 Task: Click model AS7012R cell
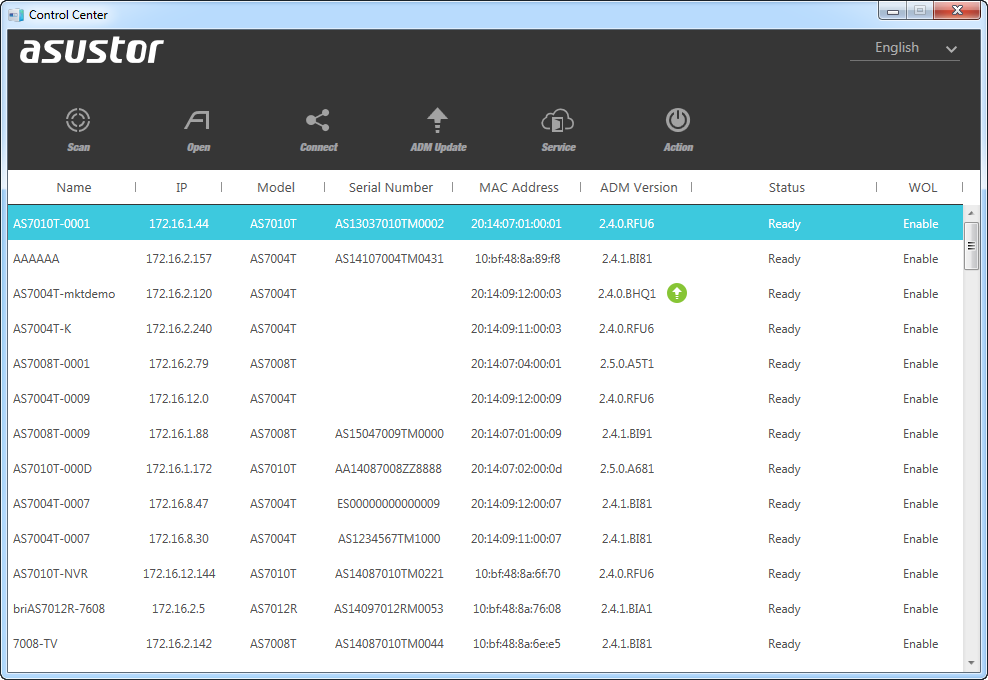273,609
